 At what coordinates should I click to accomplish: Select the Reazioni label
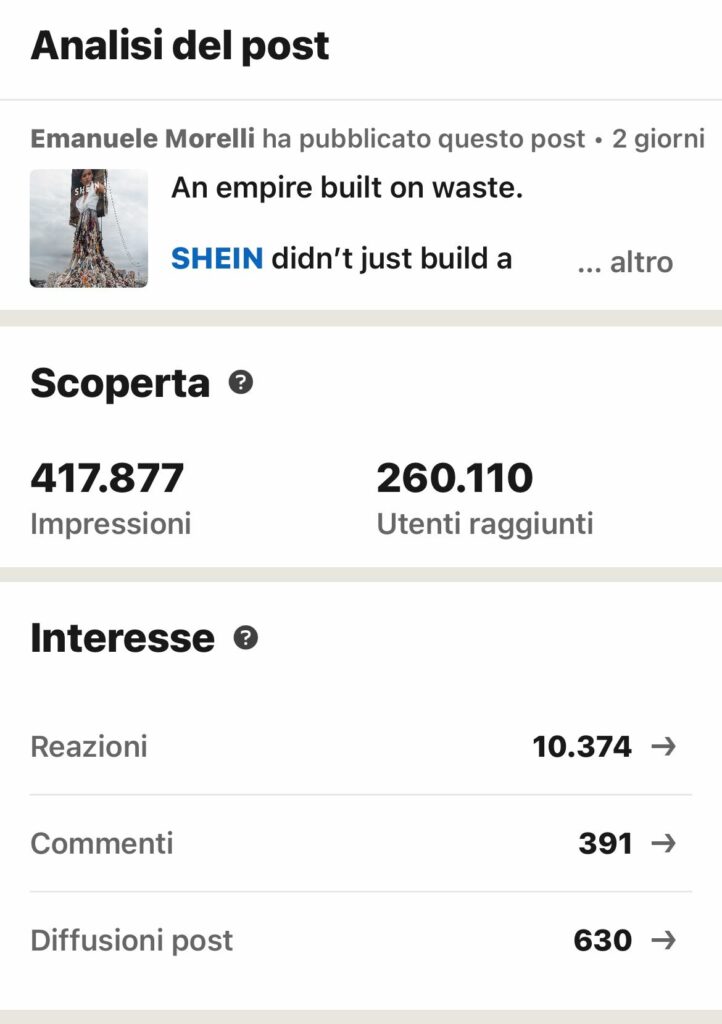[x=89, y=746]
